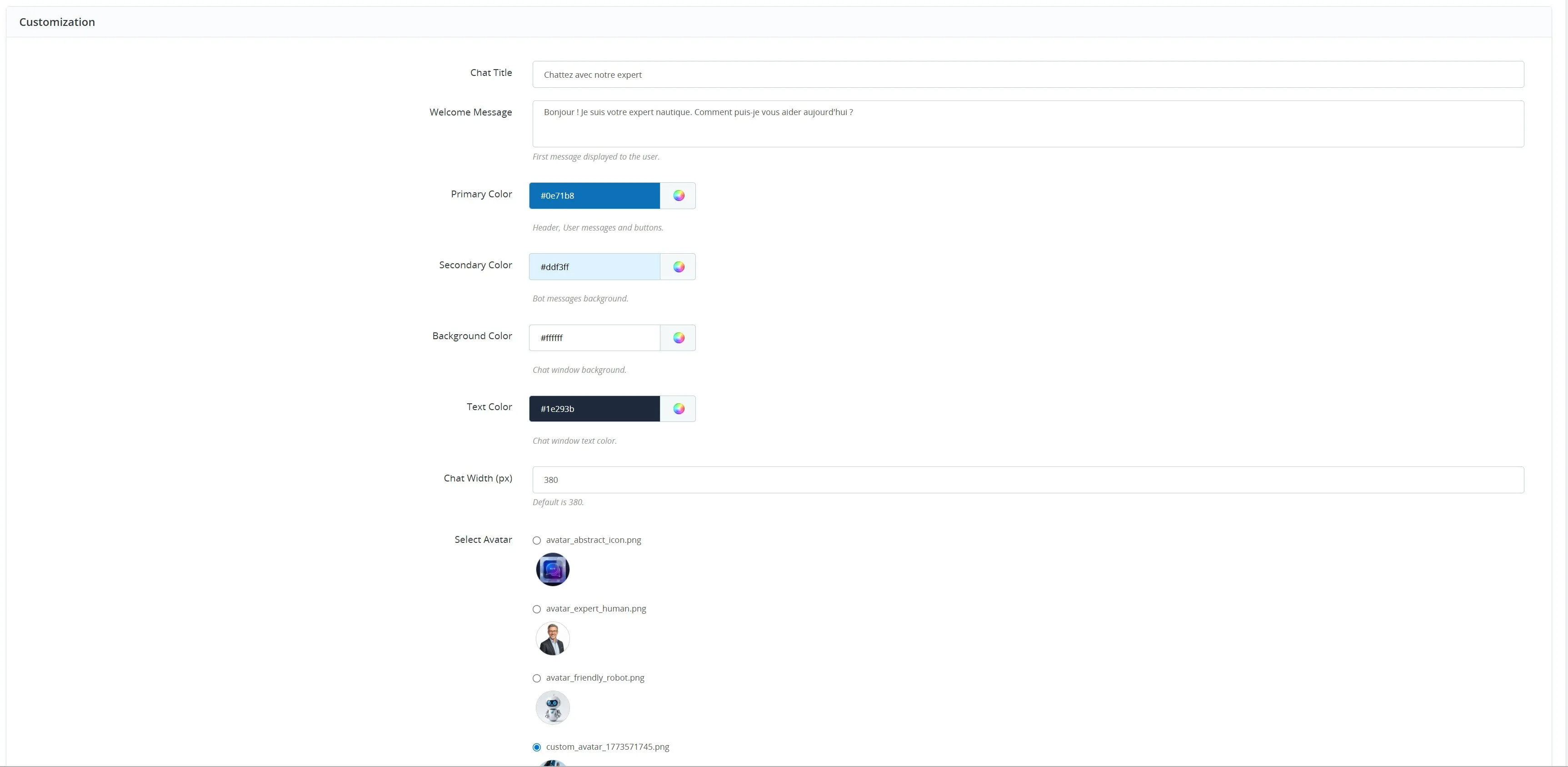
Task: Click 'Chat window text color.' hint text
Action: point(574,441)
